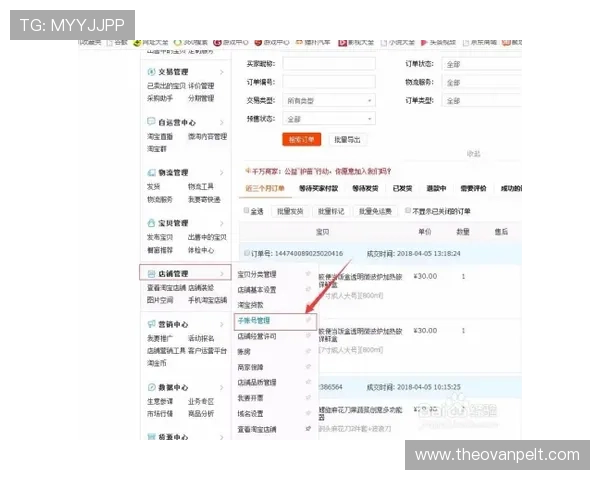Open the 订单状态 dropdown

click(x=482, y=64)
